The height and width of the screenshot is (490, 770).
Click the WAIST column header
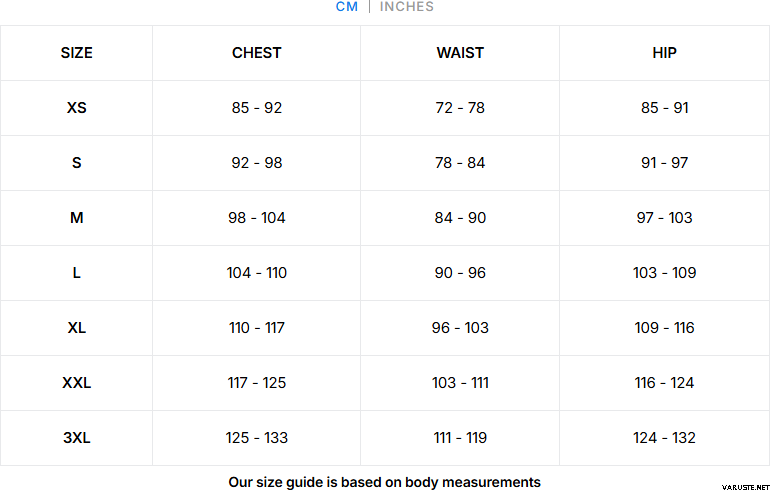click(460, 53)
